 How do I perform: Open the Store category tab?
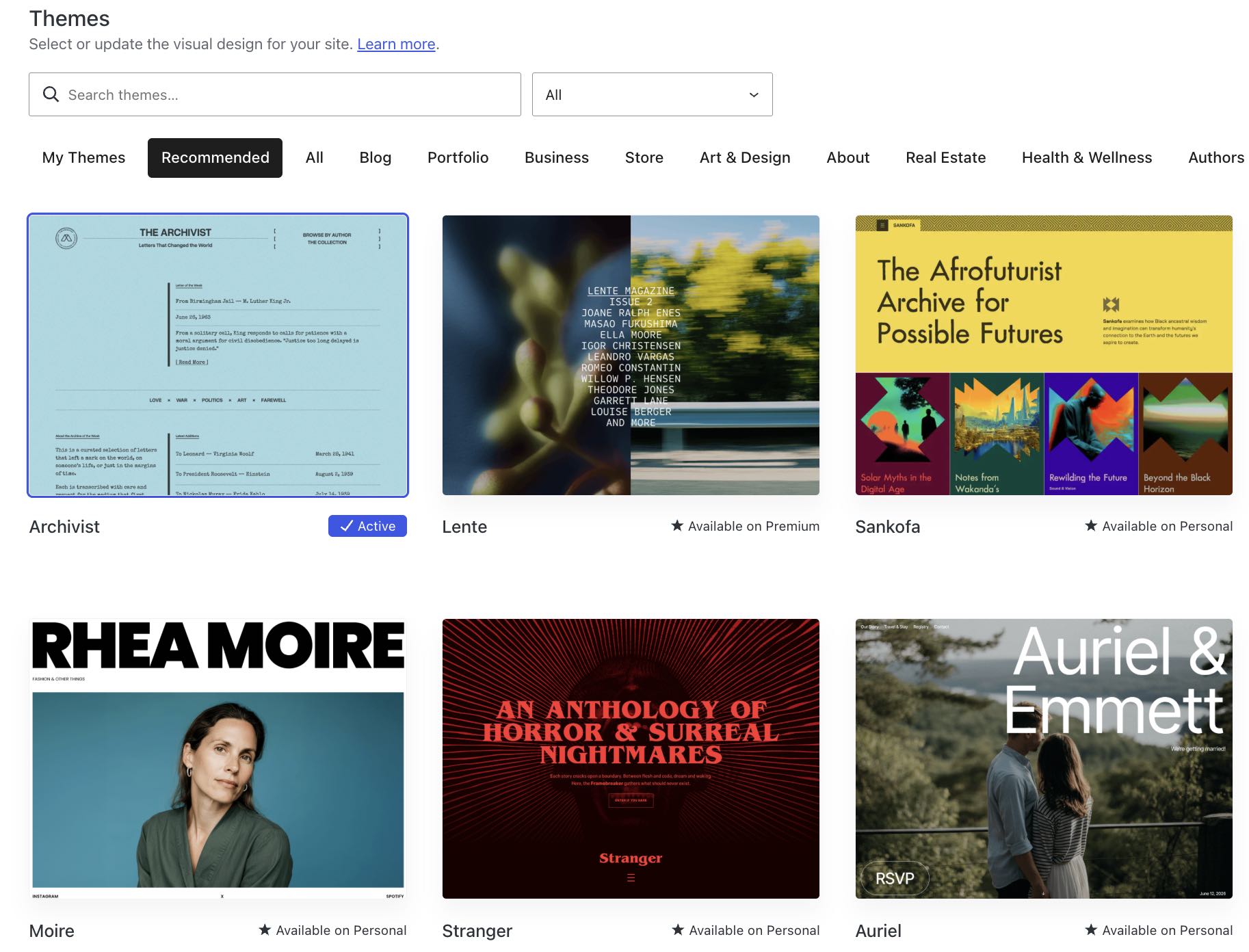(644, 158)
